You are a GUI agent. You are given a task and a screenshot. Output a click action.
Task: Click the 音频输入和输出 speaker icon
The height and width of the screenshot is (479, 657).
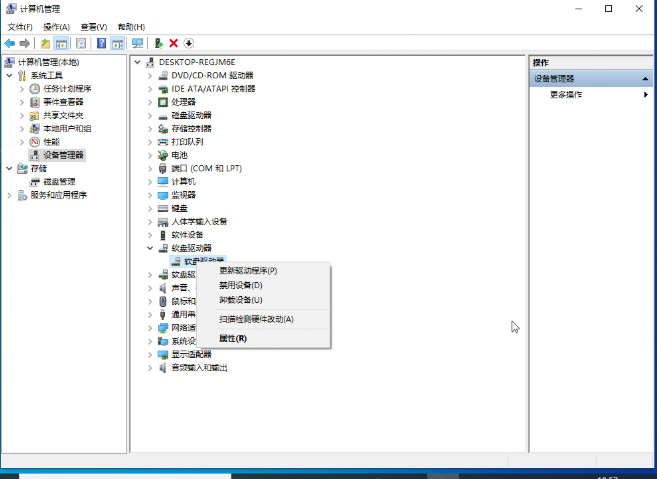pos(163,368)
